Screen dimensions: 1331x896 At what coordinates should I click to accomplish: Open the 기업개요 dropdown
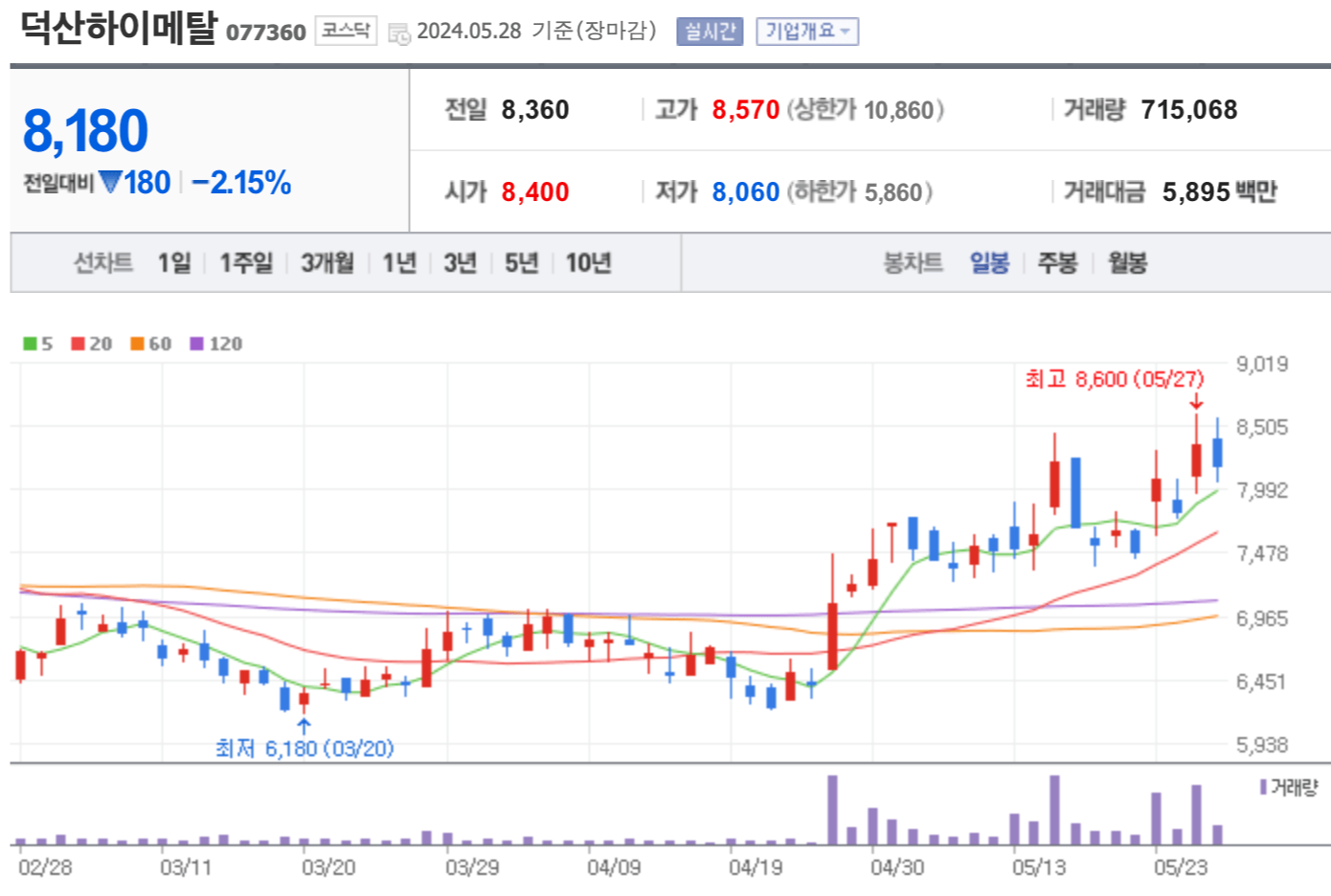[806, 32]
